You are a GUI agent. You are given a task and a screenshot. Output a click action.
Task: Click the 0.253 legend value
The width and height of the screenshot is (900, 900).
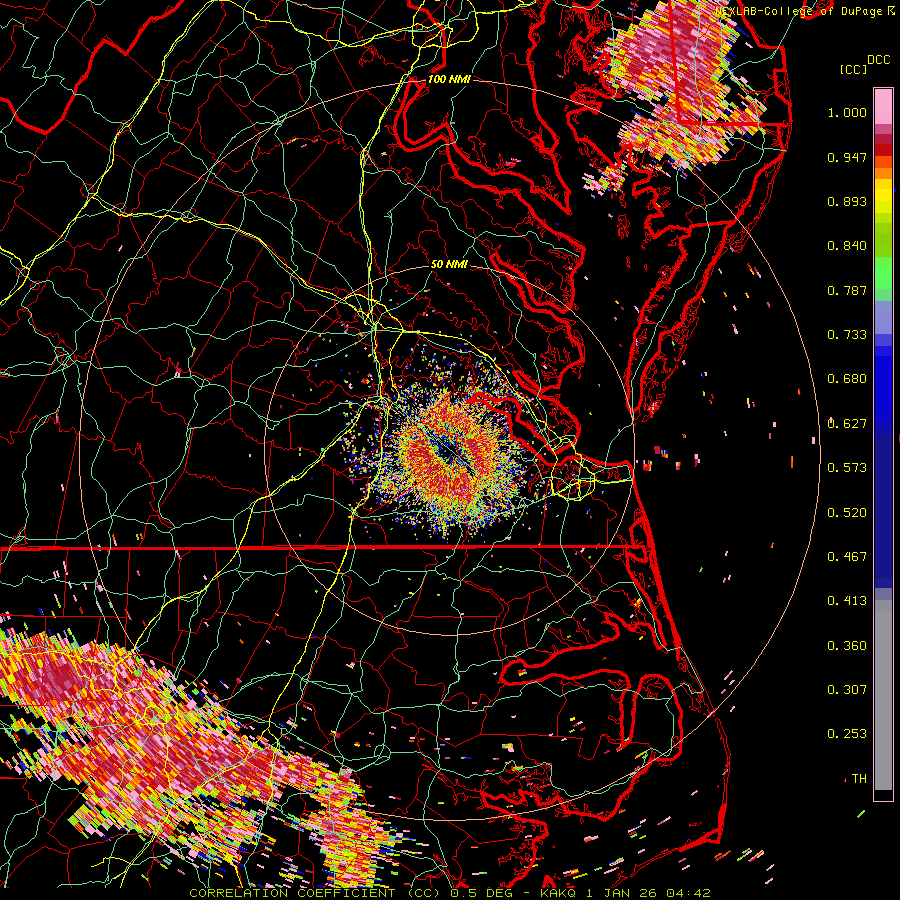coord(847,734)
